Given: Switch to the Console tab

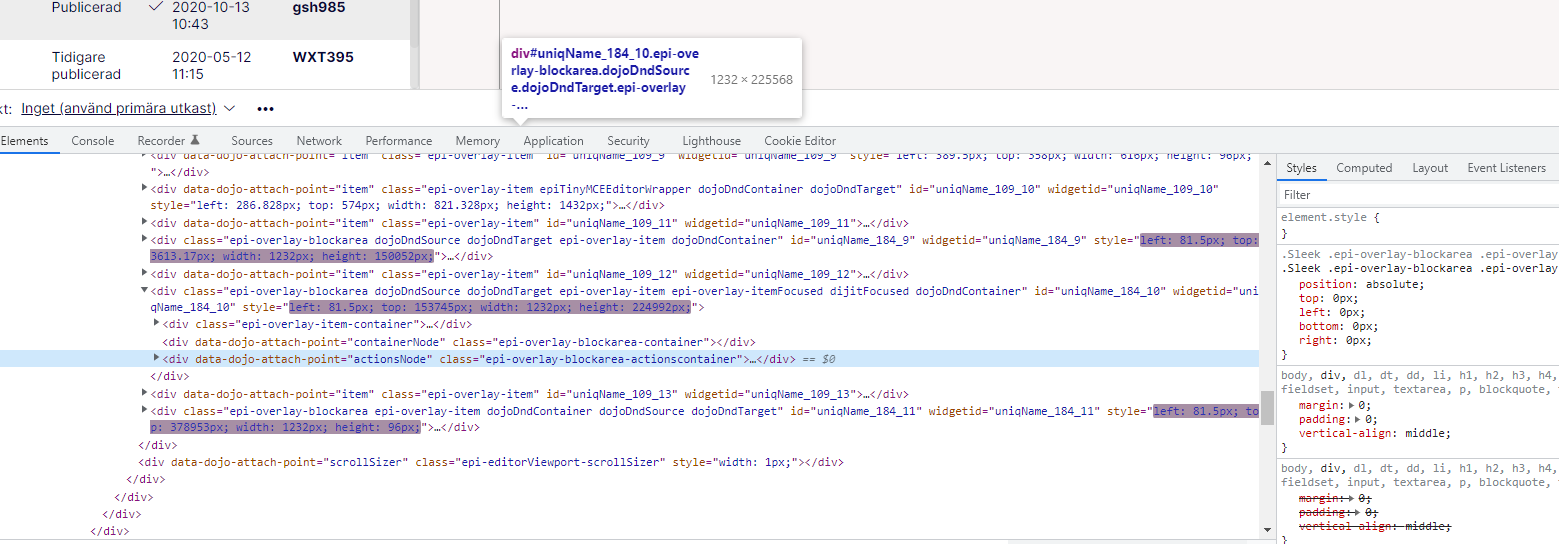Looking at the screenshot, I should 92,141.
